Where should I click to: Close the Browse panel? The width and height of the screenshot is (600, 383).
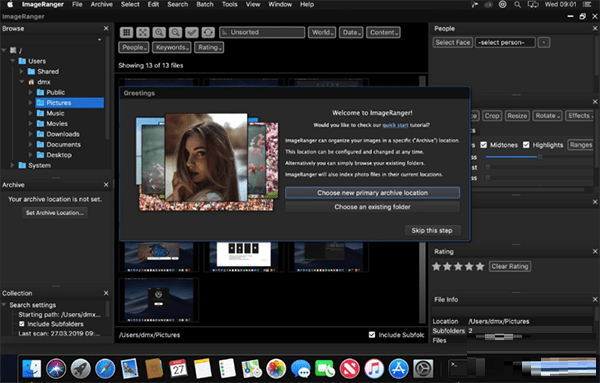[x=106, y=28]
